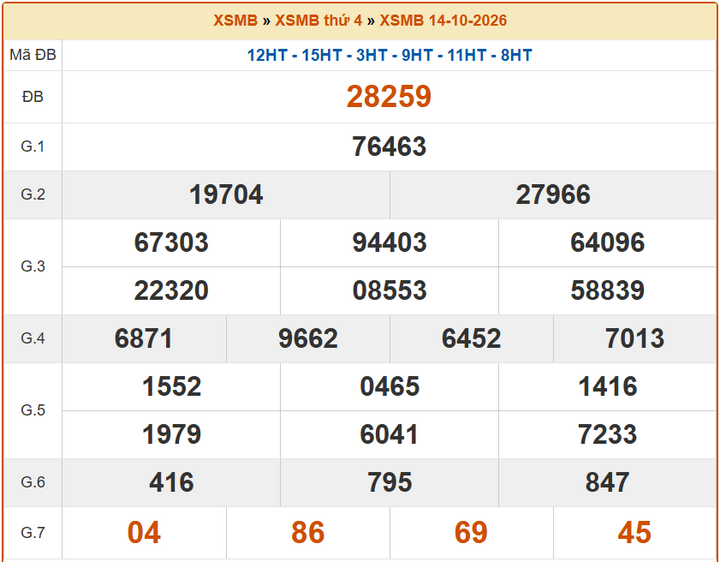This screenshot has height=562, width=720.
Task: Select the G.5 number 6041
Action: [x=389, y=435]
